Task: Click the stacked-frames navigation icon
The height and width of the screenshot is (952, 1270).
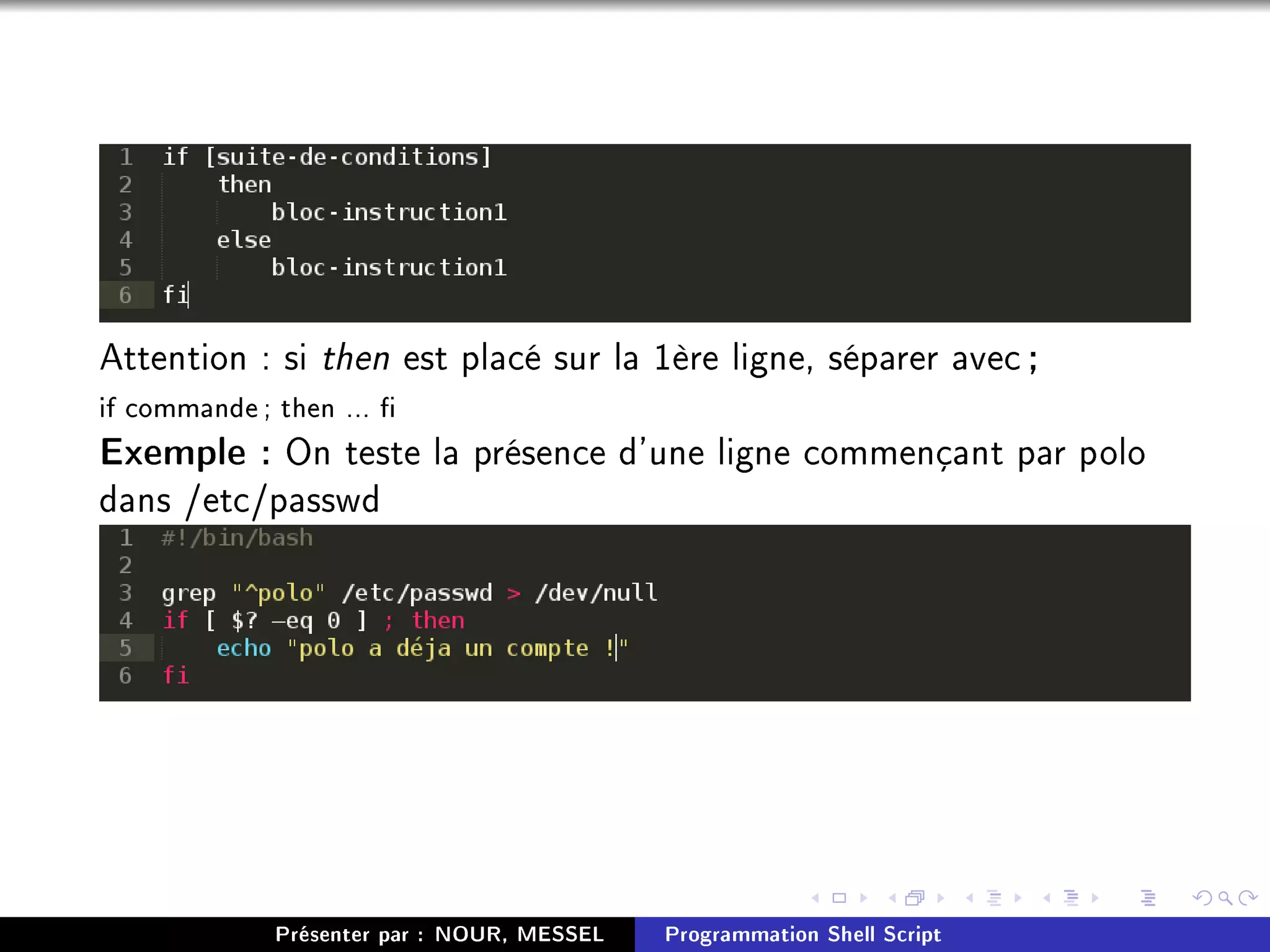Action: (915, 897)
